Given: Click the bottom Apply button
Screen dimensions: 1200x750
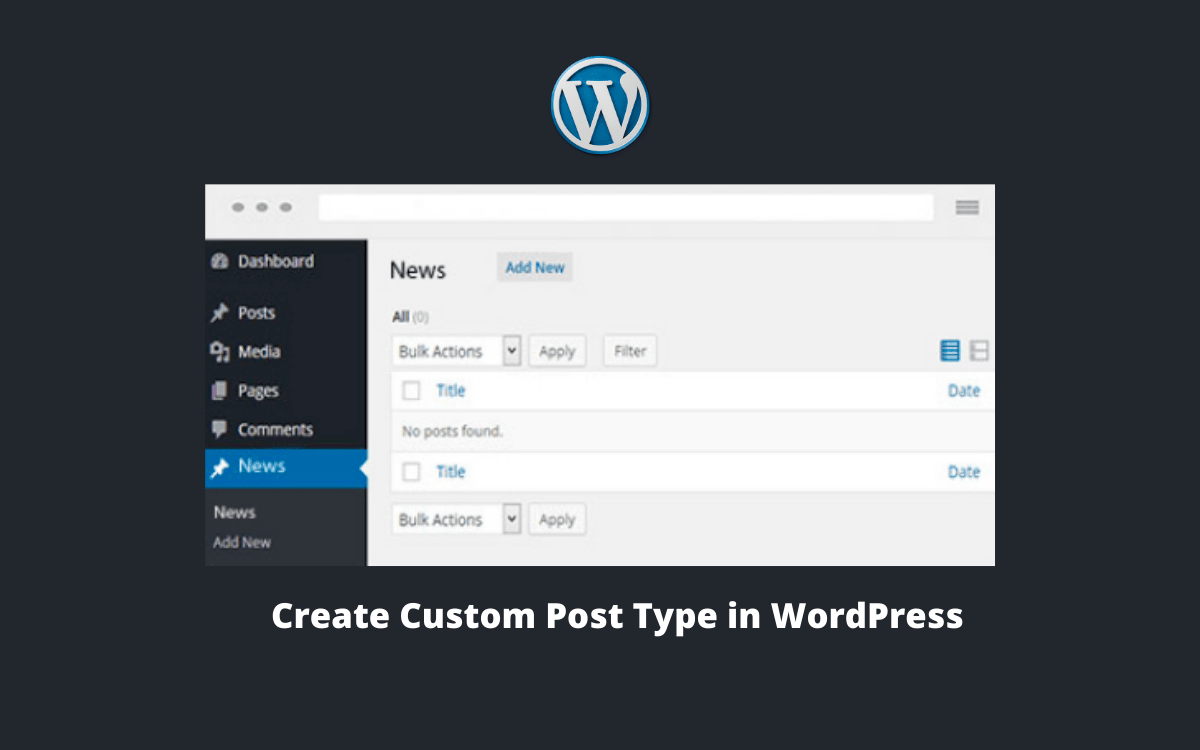Looking at the screenshot, I should pyautogui.click(x=557, y=520).
